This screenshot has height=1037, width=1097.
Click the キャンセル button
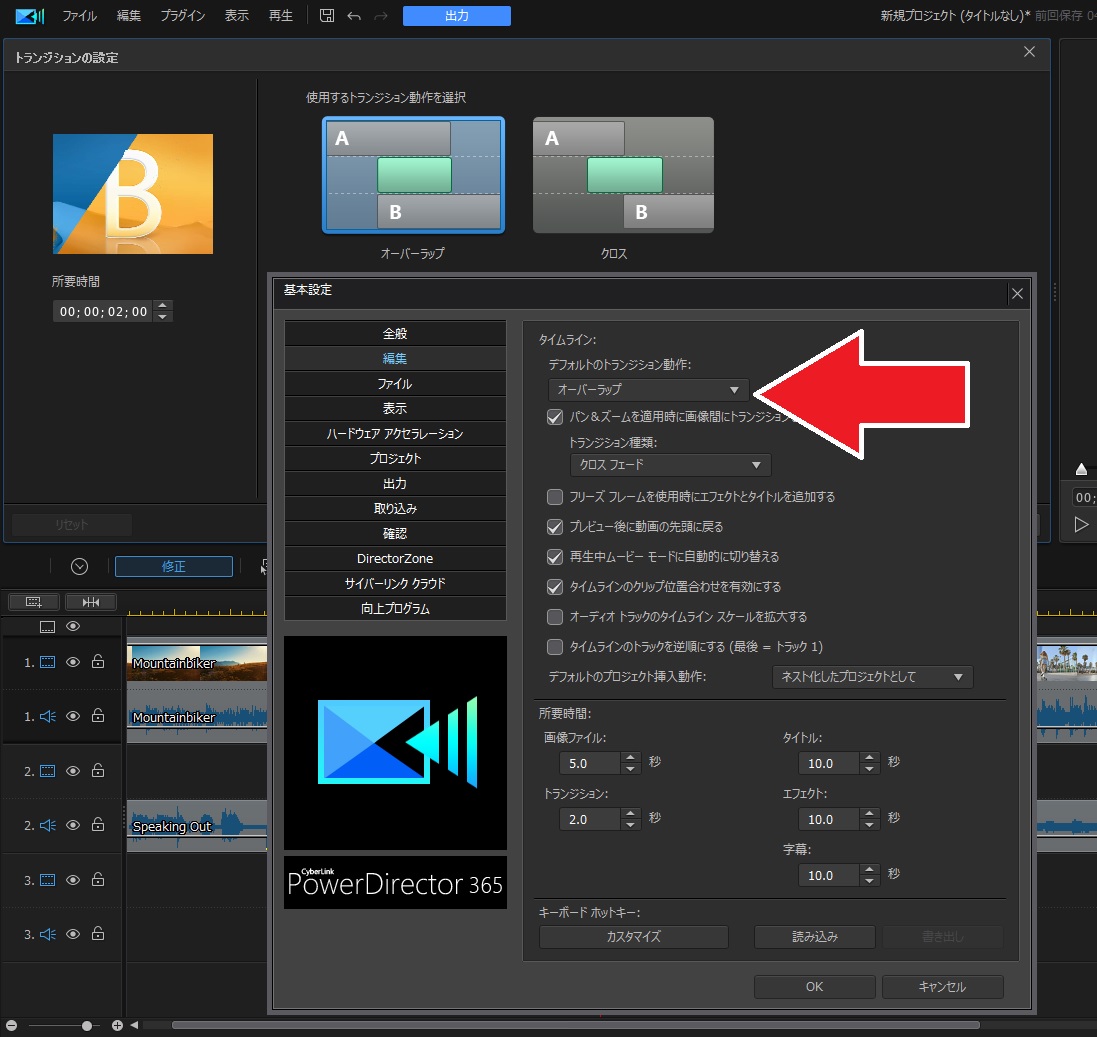[942, 987]
